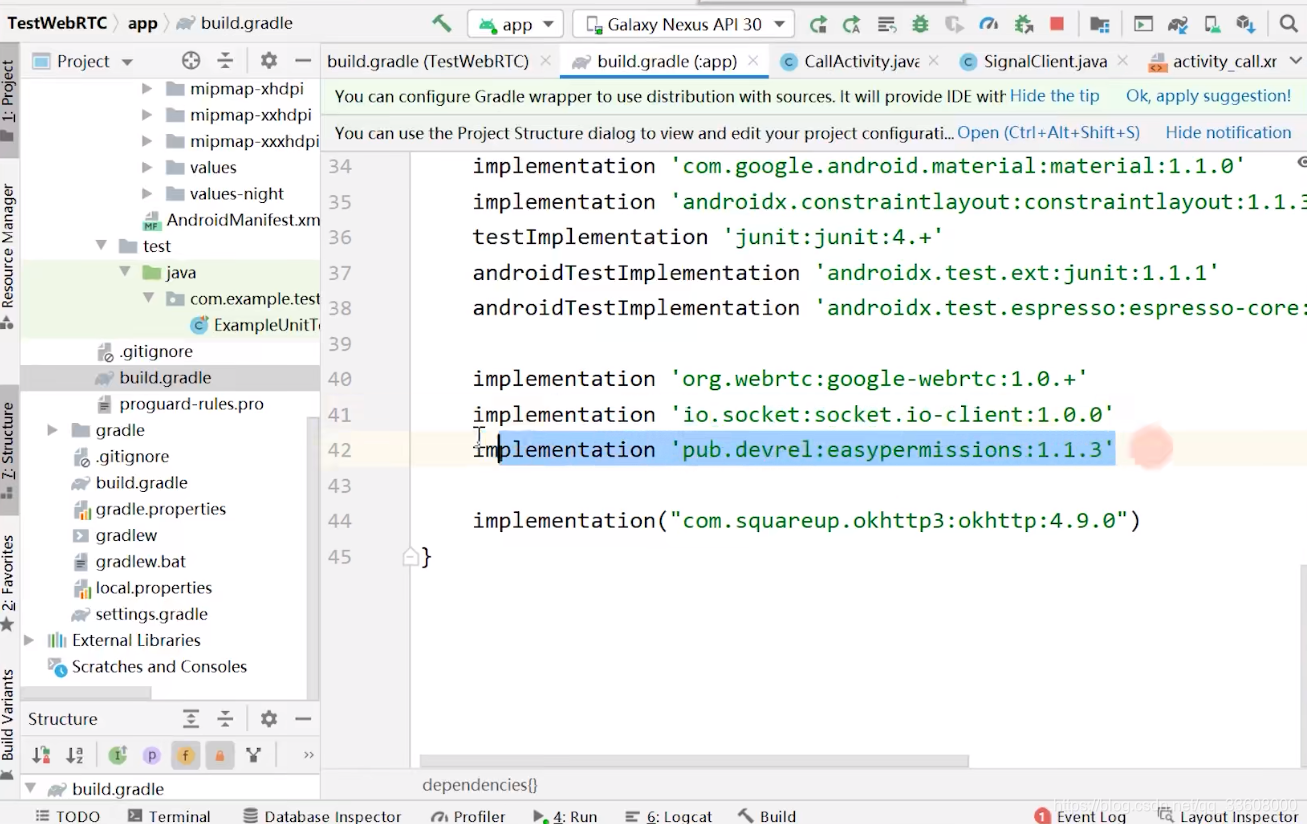The width and height of the screenshot is (1307, 824).
Task: Collapse the test folder
Action: point(101,246)
